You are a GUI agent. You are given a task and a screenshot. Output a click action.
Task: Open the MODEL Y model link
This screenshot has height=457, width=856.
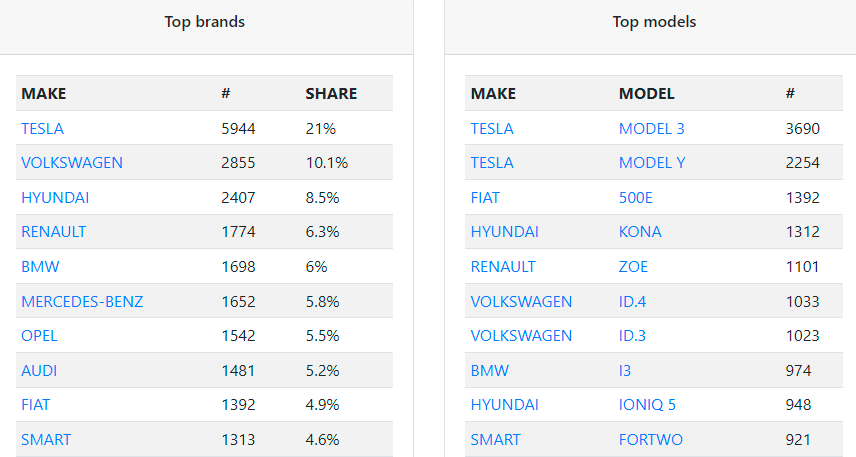[651, 163]
